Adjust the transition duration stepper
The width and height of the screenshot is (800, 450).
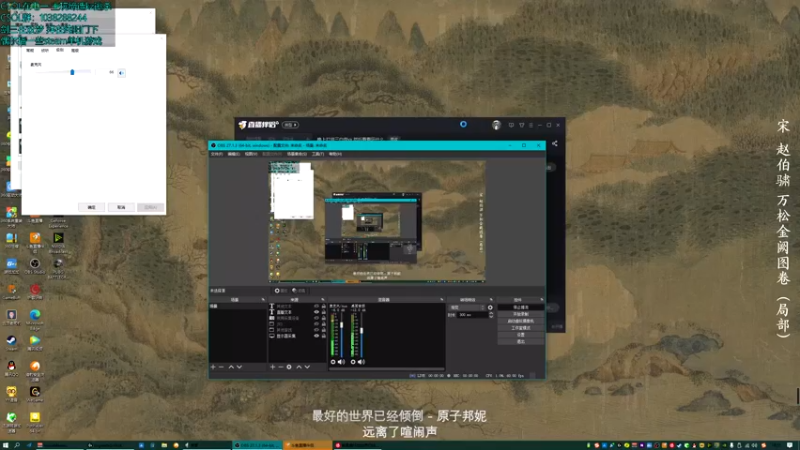(491, 315)
